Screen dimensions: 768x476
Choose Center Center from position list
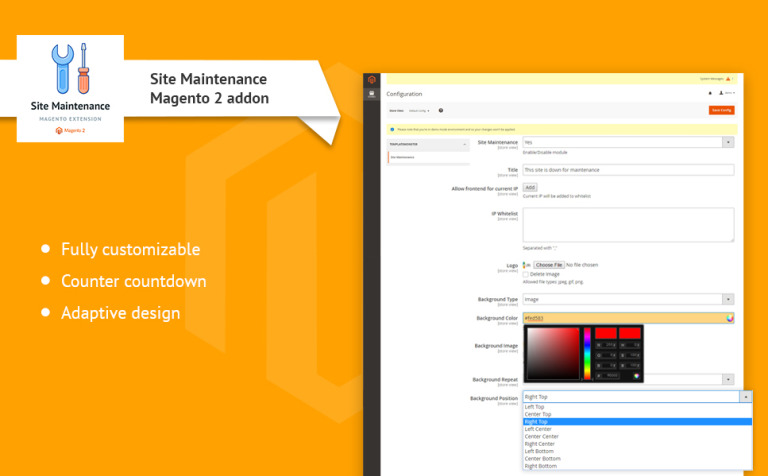point(637,436)
